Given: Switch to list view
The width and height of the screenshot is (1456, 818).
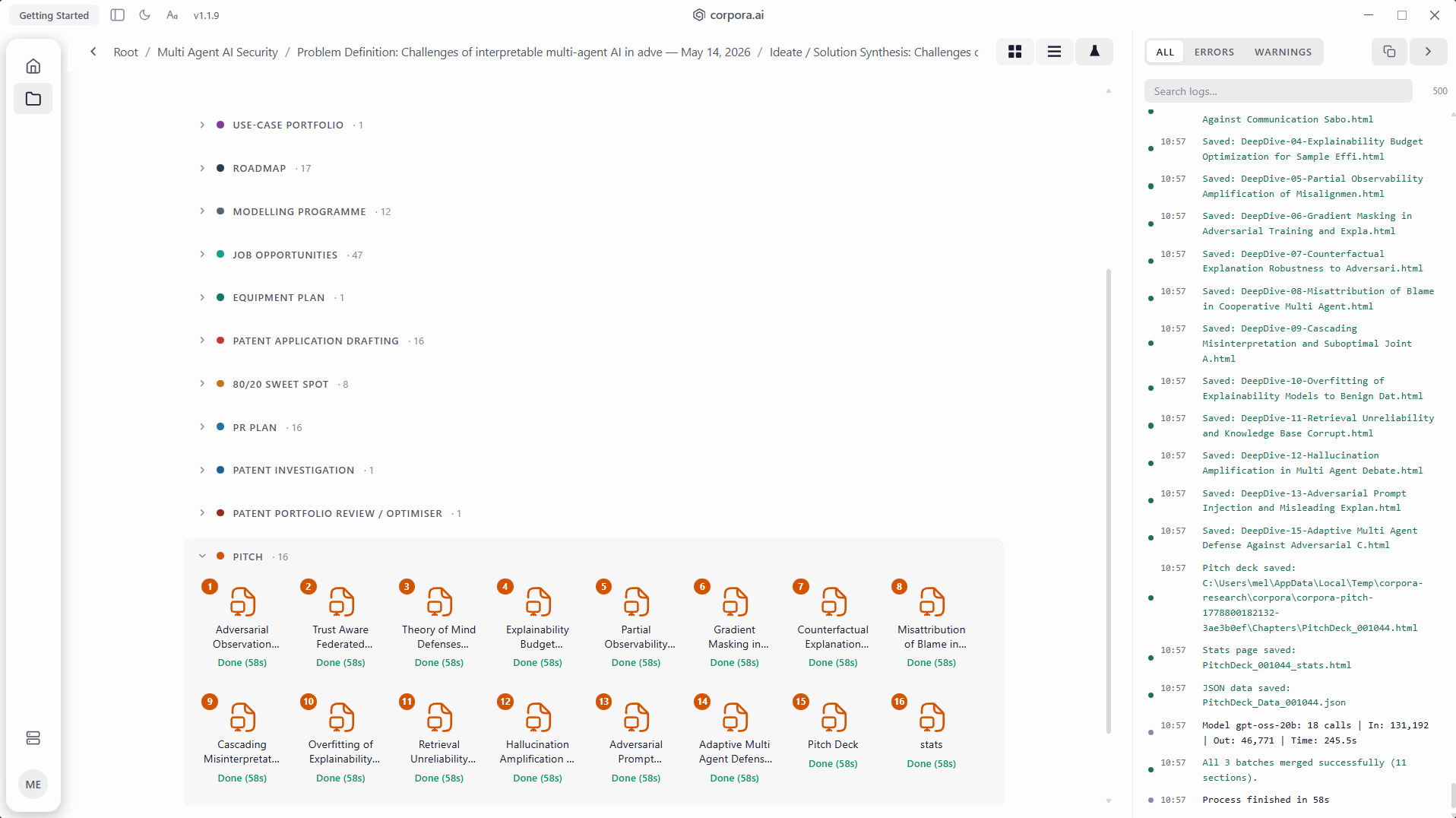Looking at the screenshot, I should click(1054, 52).
